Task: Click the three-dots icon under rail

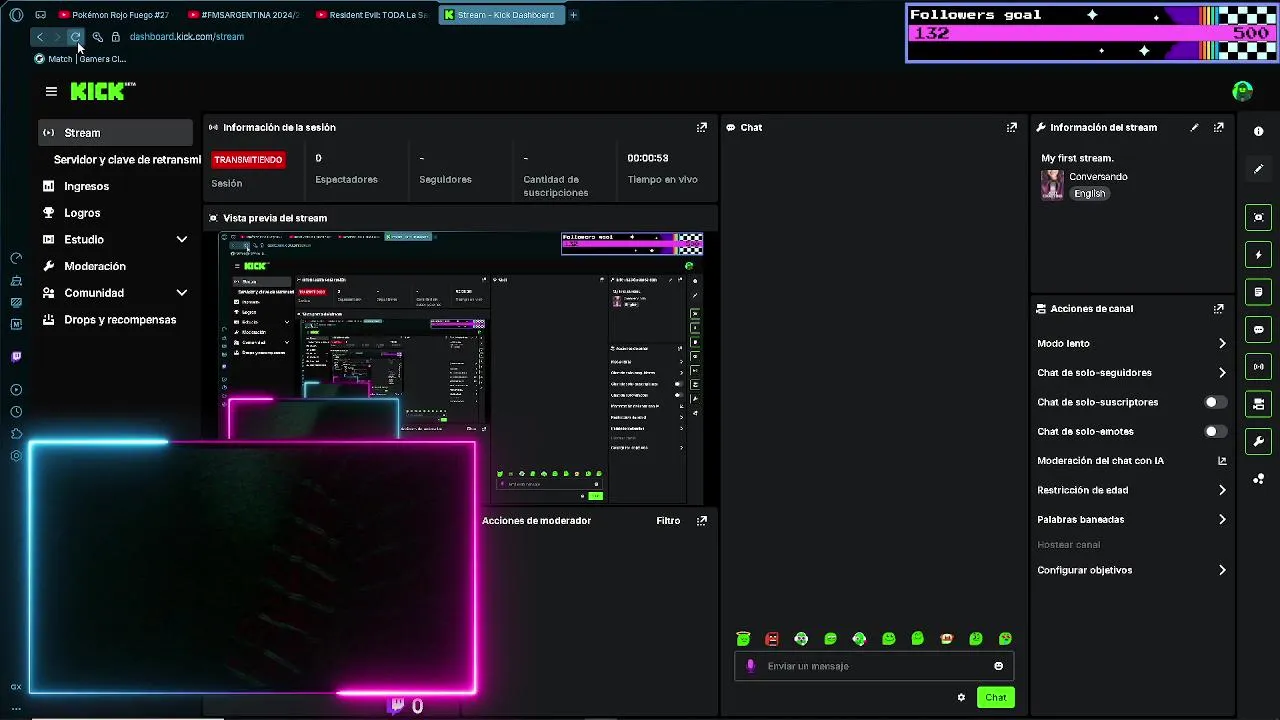Action: coord(1259,479)
